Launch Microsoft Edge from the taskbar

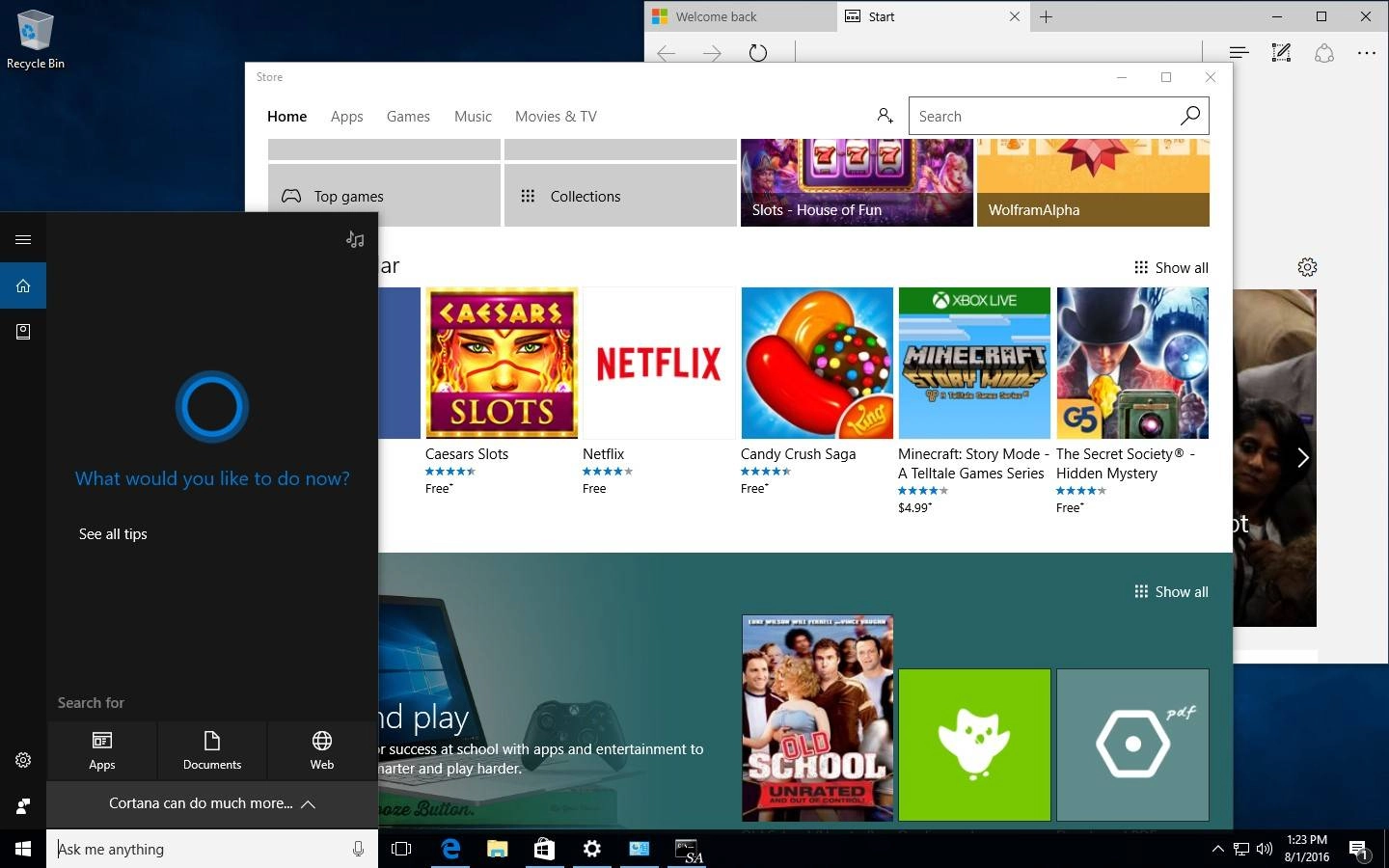(449, 849)
